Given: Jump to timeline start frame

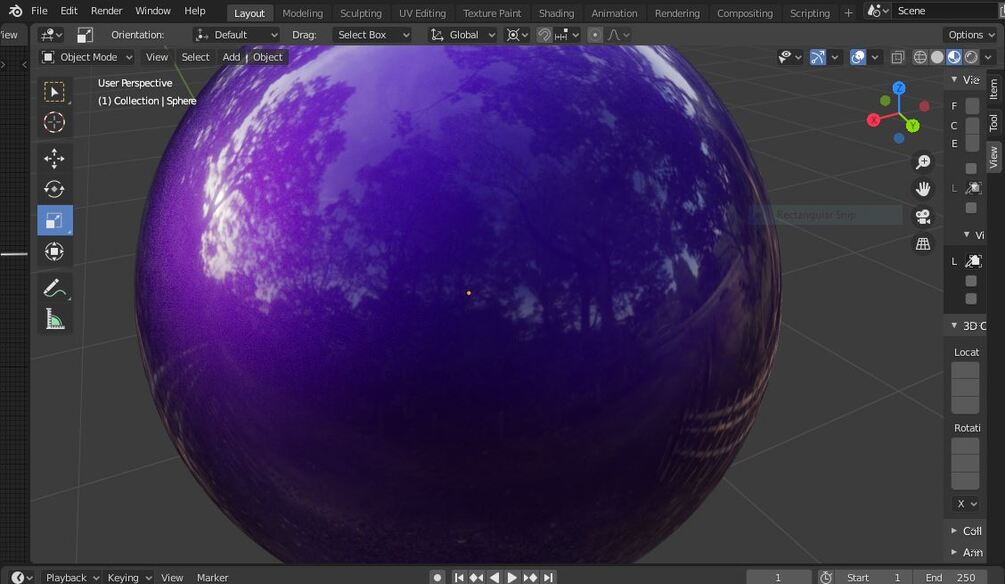Looking at the screenshot, I should [459, 578].
